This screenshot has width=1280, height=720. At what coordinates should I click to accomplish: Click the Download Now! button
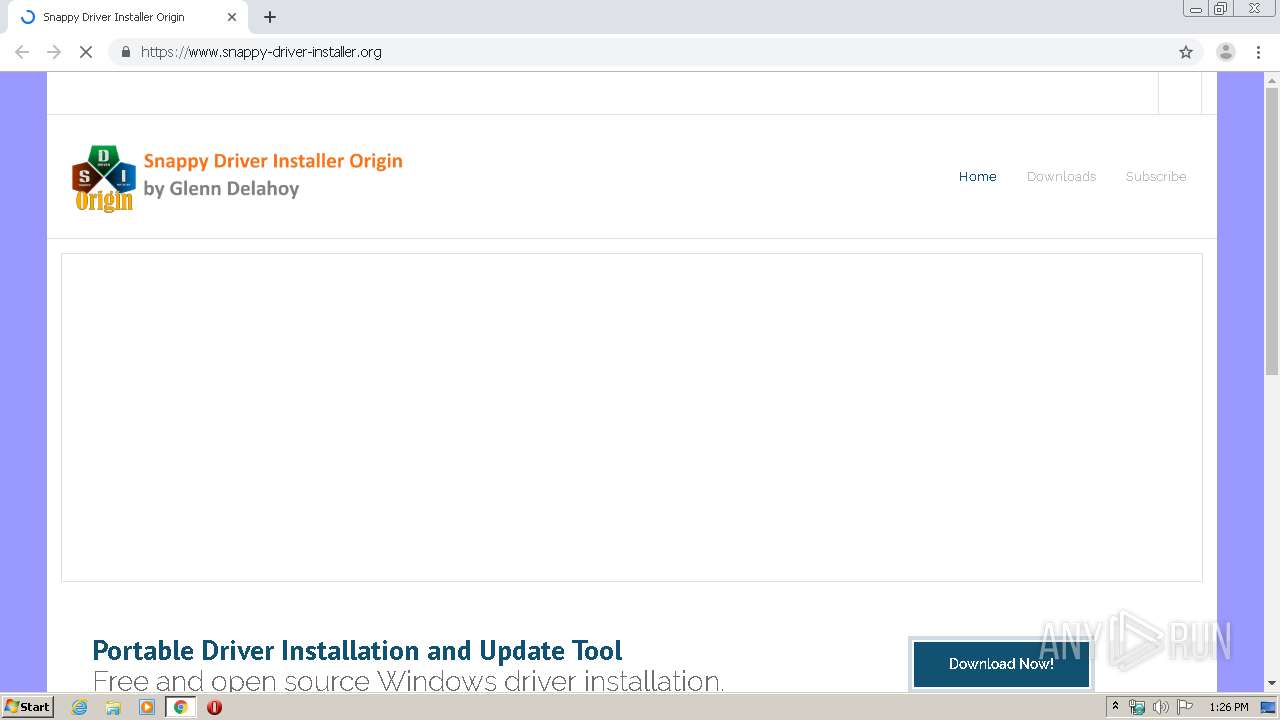[x=1001, y=663]
